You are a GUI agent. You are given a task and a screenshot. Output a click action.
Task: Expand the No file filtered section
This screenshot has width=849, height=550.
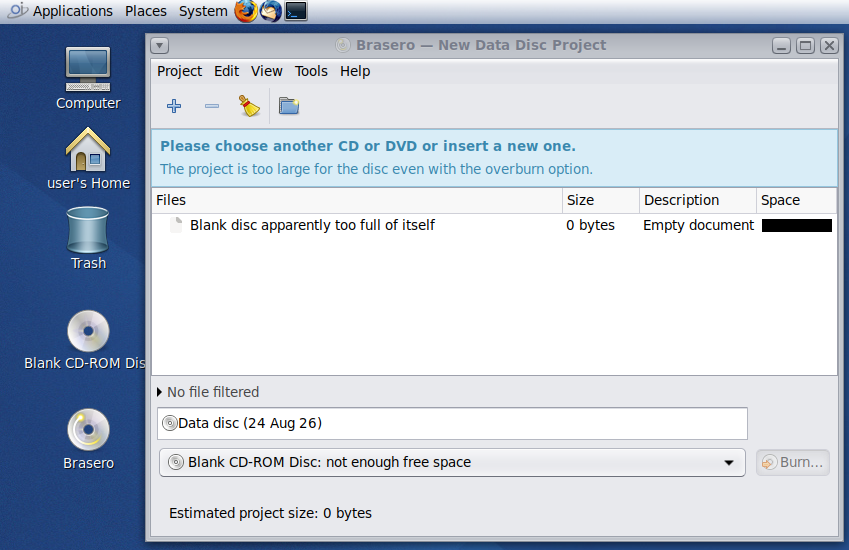[159, 391]
